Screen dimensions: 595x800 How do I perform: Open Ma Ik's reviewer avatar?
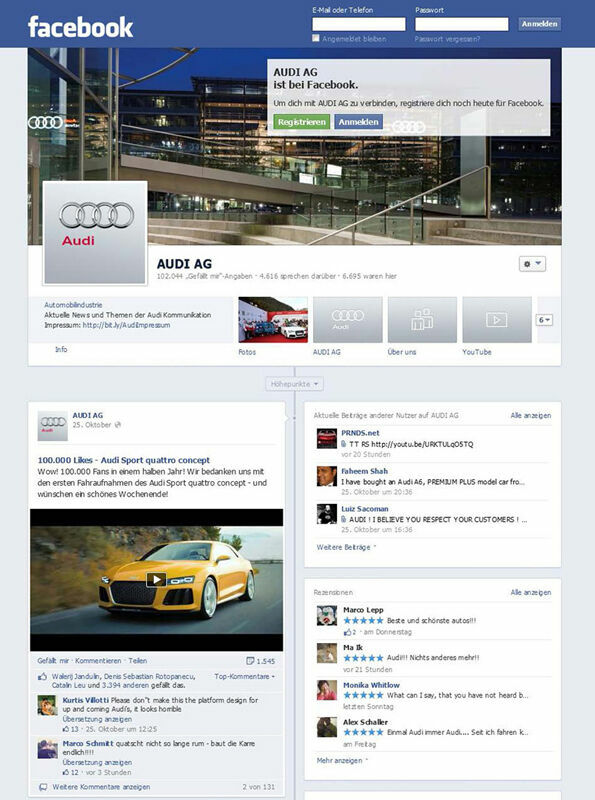click(x=327, y=654)
